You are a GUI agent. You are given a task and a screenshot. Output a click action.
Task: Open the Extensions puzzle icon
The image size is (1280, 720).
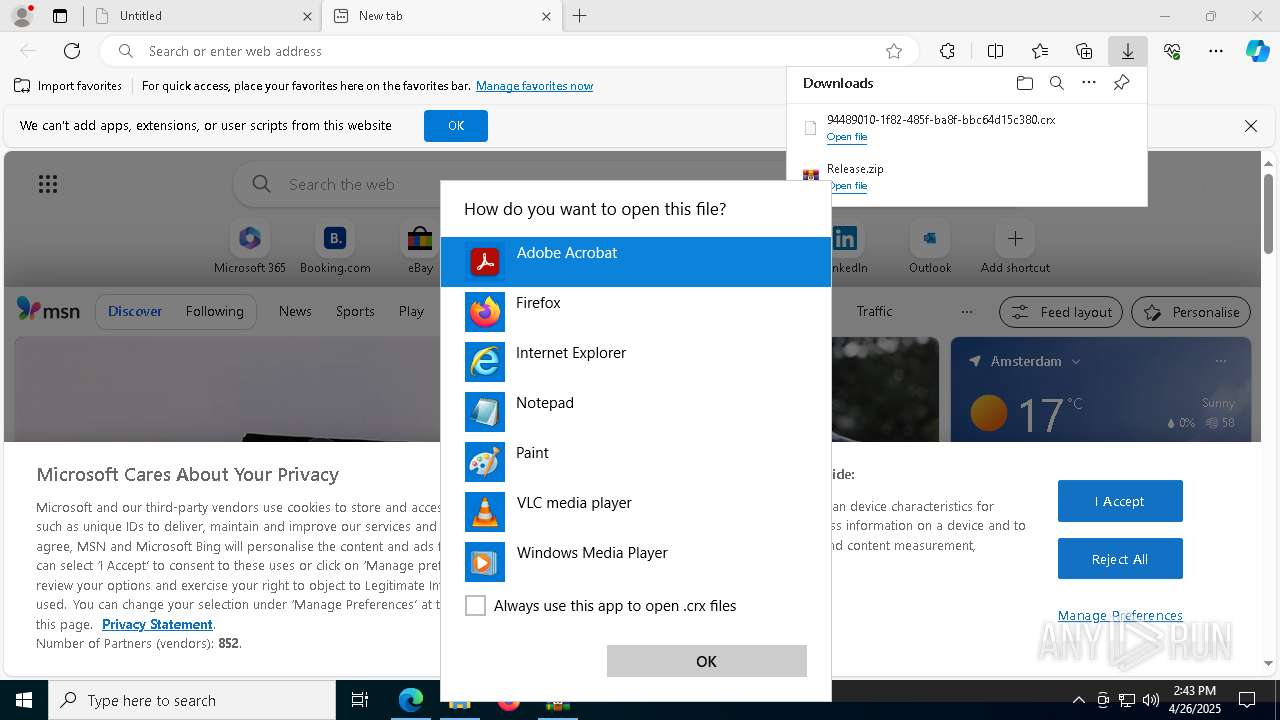947,51
